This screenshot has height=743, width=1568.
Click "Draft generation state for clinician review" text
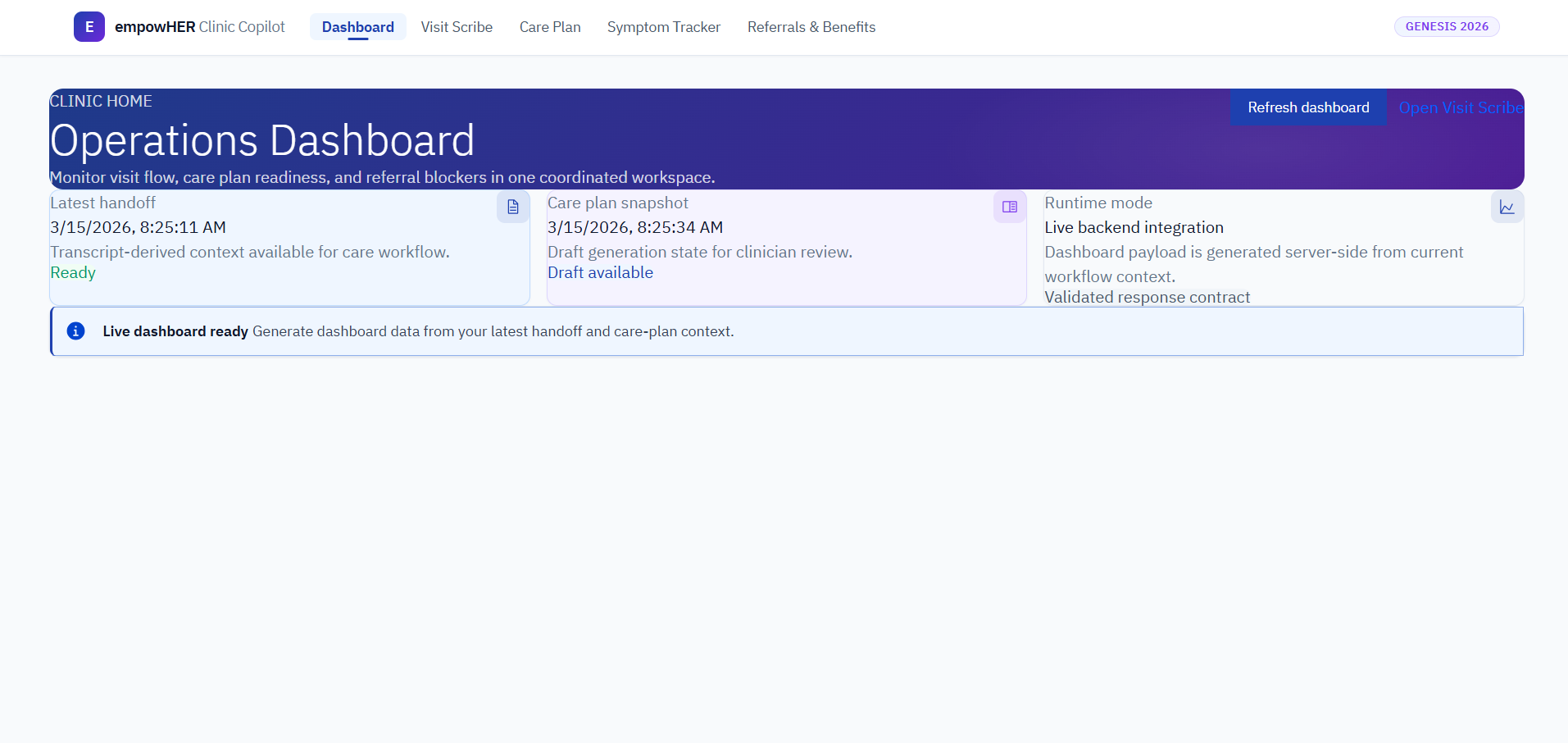tap(700, 252)
